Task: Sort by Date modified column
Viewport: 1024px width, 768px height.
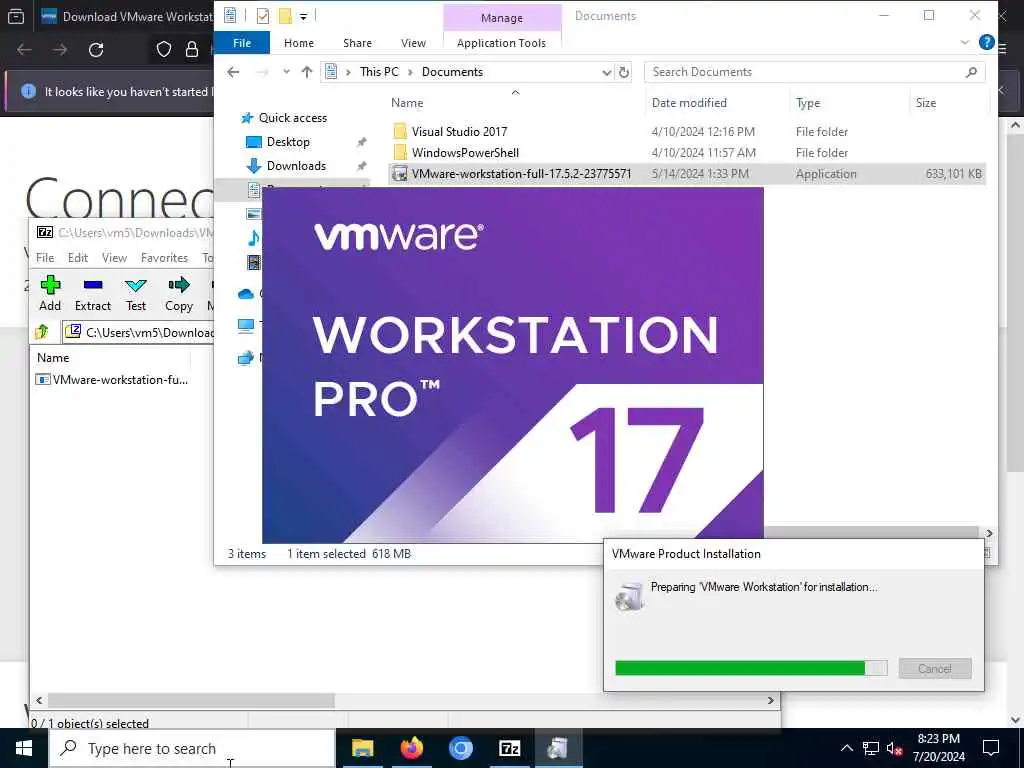Action: 689,103
